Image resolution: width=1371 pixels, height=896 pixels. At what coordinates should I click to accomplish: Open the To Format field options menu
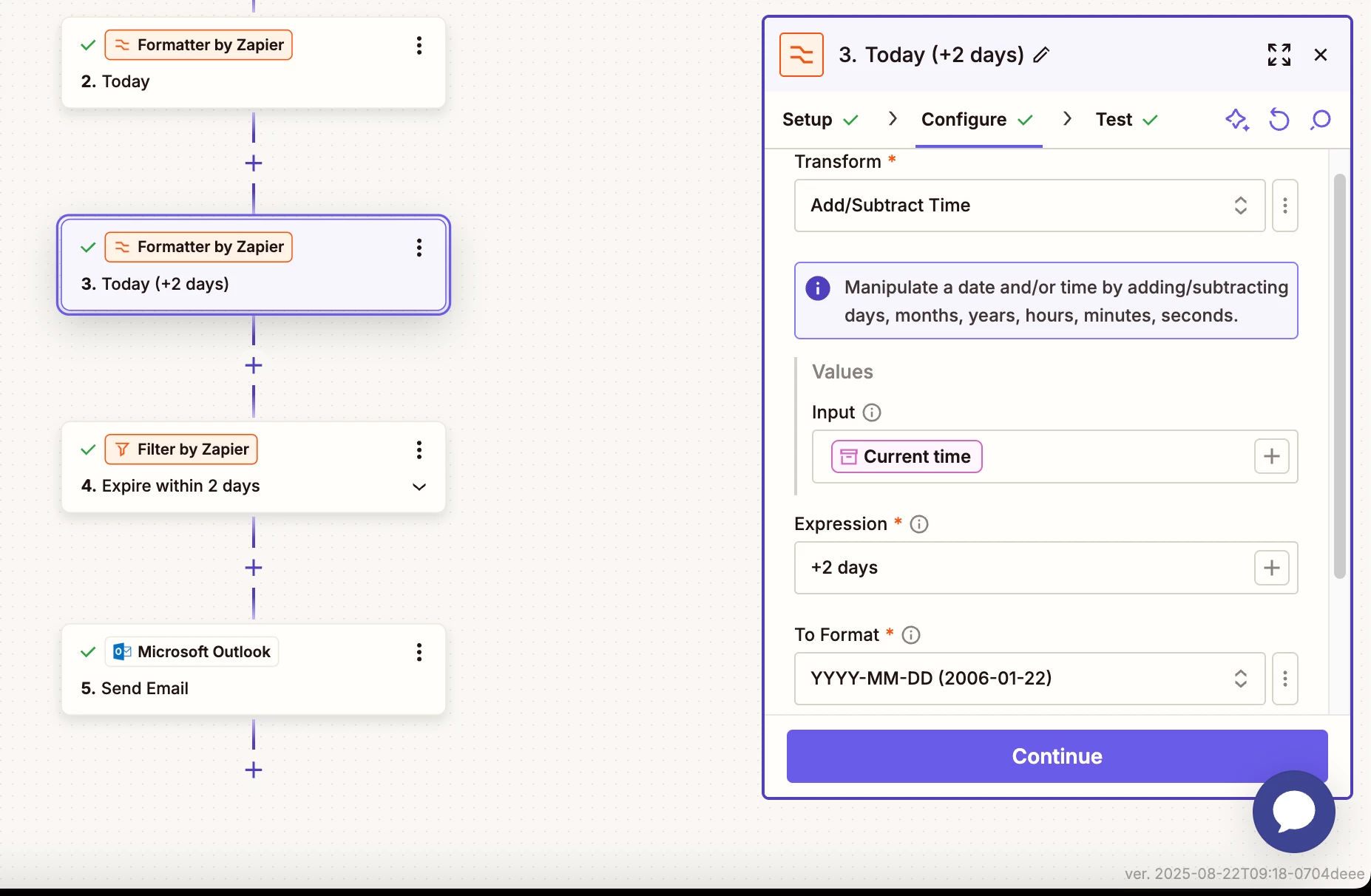(x=1285, y=679)
